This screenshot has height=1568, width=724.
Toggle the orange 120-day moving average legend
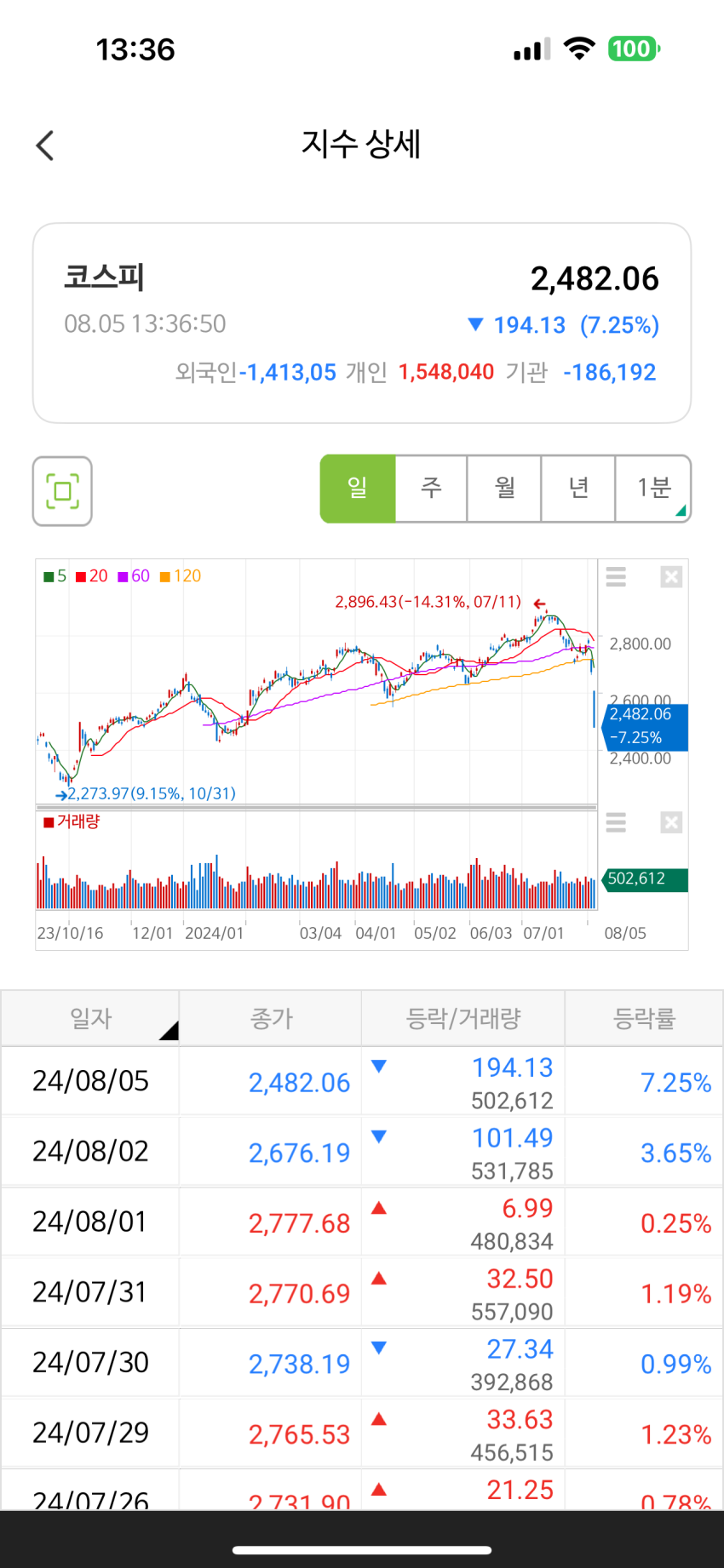[x=181, y=576]
